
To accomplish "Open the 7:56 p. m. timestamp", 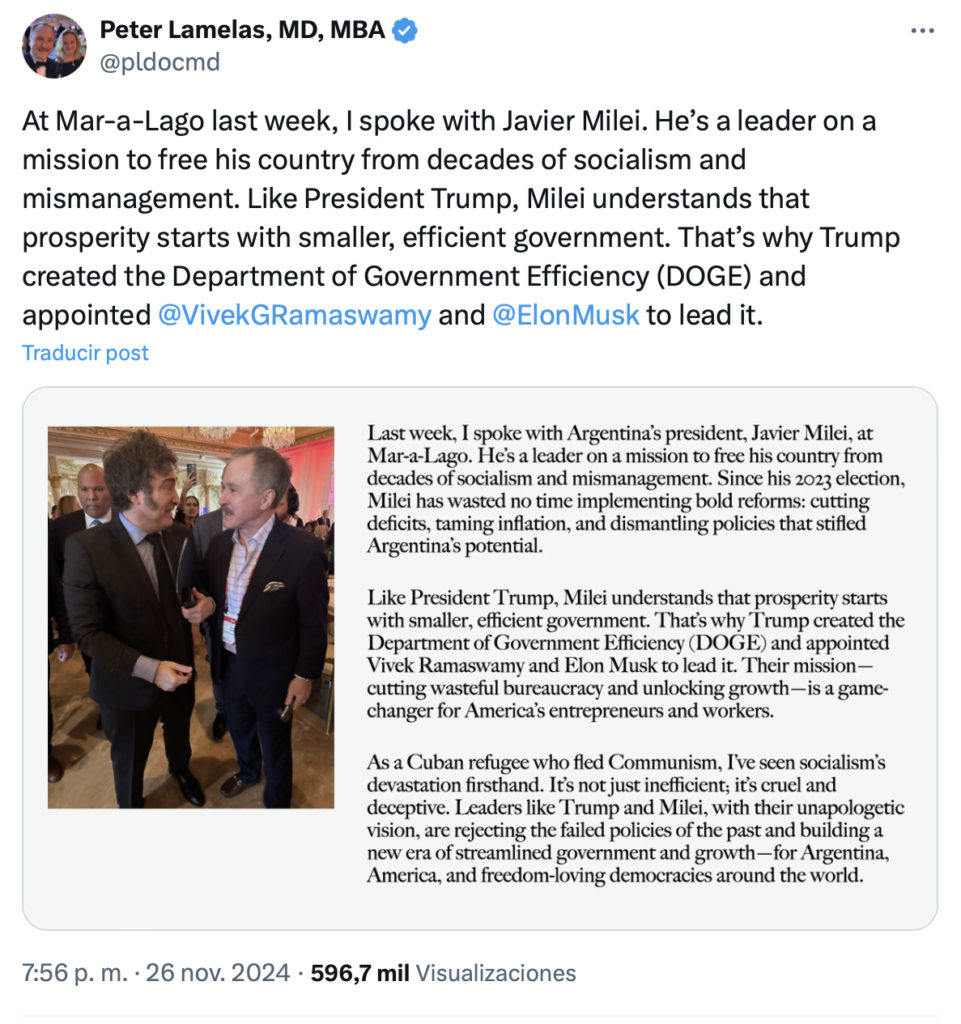I will [x=76, y=972].
